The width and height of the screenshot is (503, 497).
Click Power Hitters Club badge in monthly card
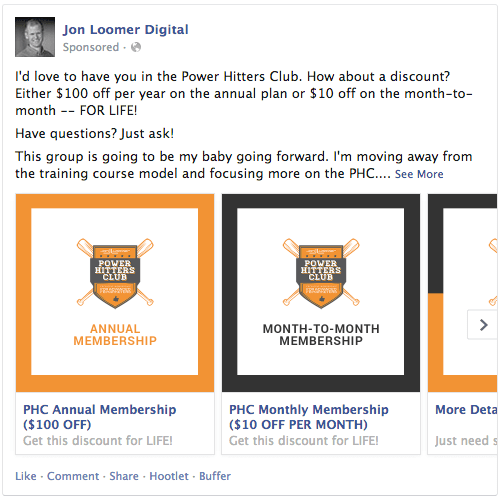tap(321, 273)
